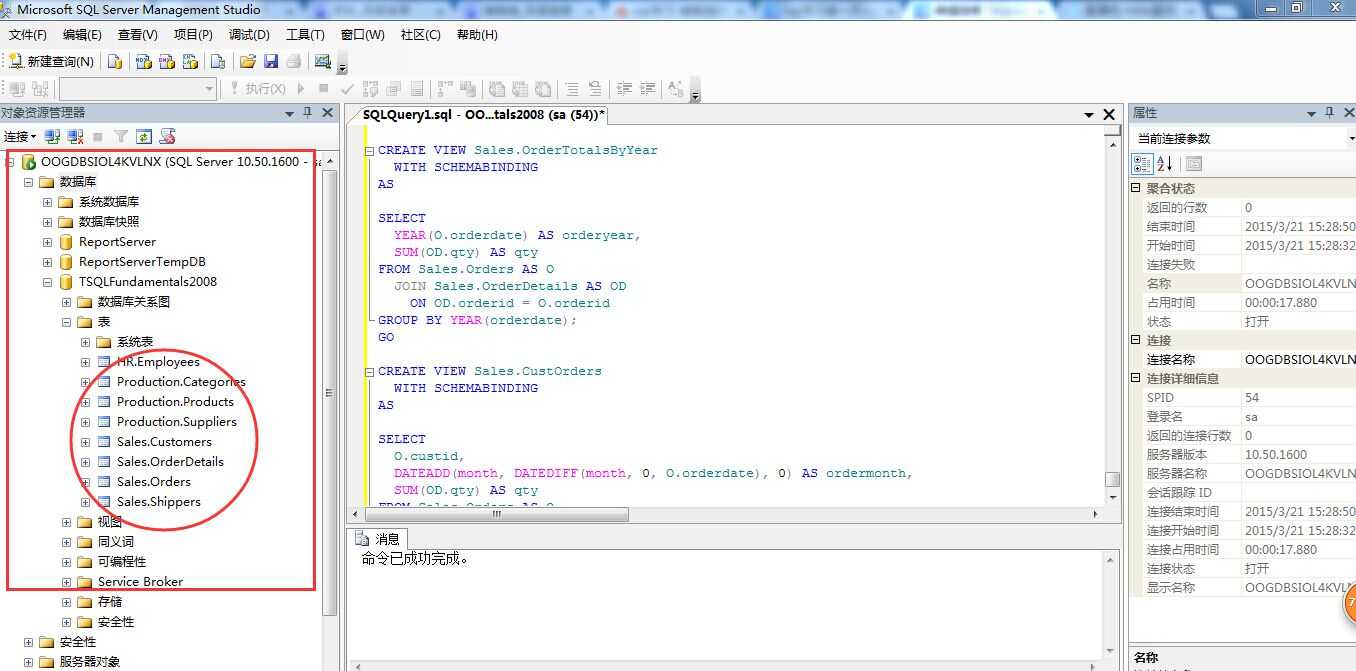
Task: Click the editor horizontal scrollbar thumb
Action: click(495, 514)
